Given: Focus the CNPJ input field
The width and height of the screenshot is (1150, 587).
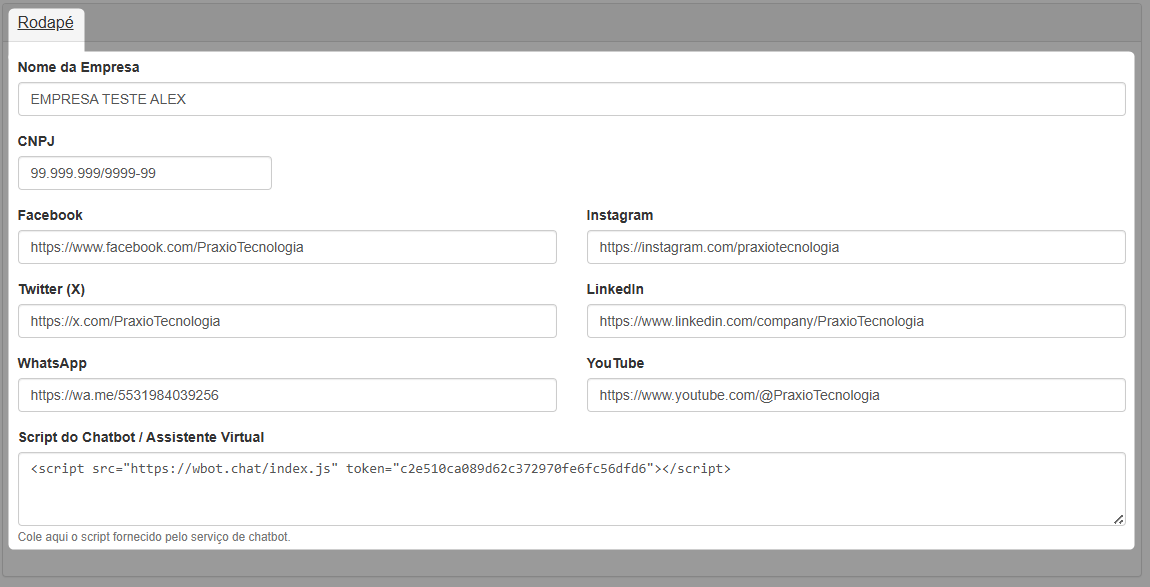Looking at the screenshot, I should pyautogui.click(x=144, y=173).
